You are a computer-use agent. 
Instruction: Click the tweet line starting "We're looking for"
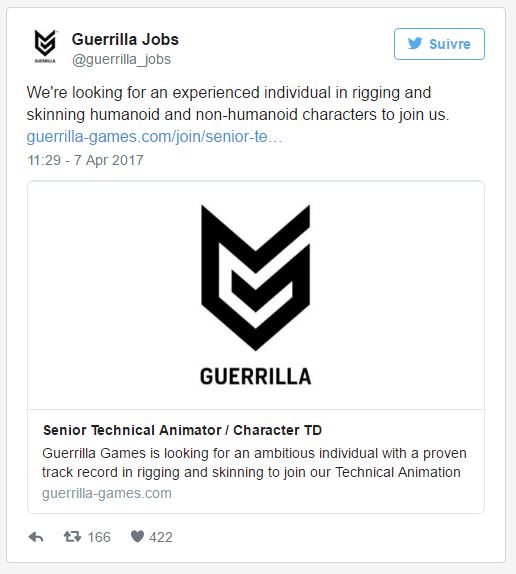229,93
